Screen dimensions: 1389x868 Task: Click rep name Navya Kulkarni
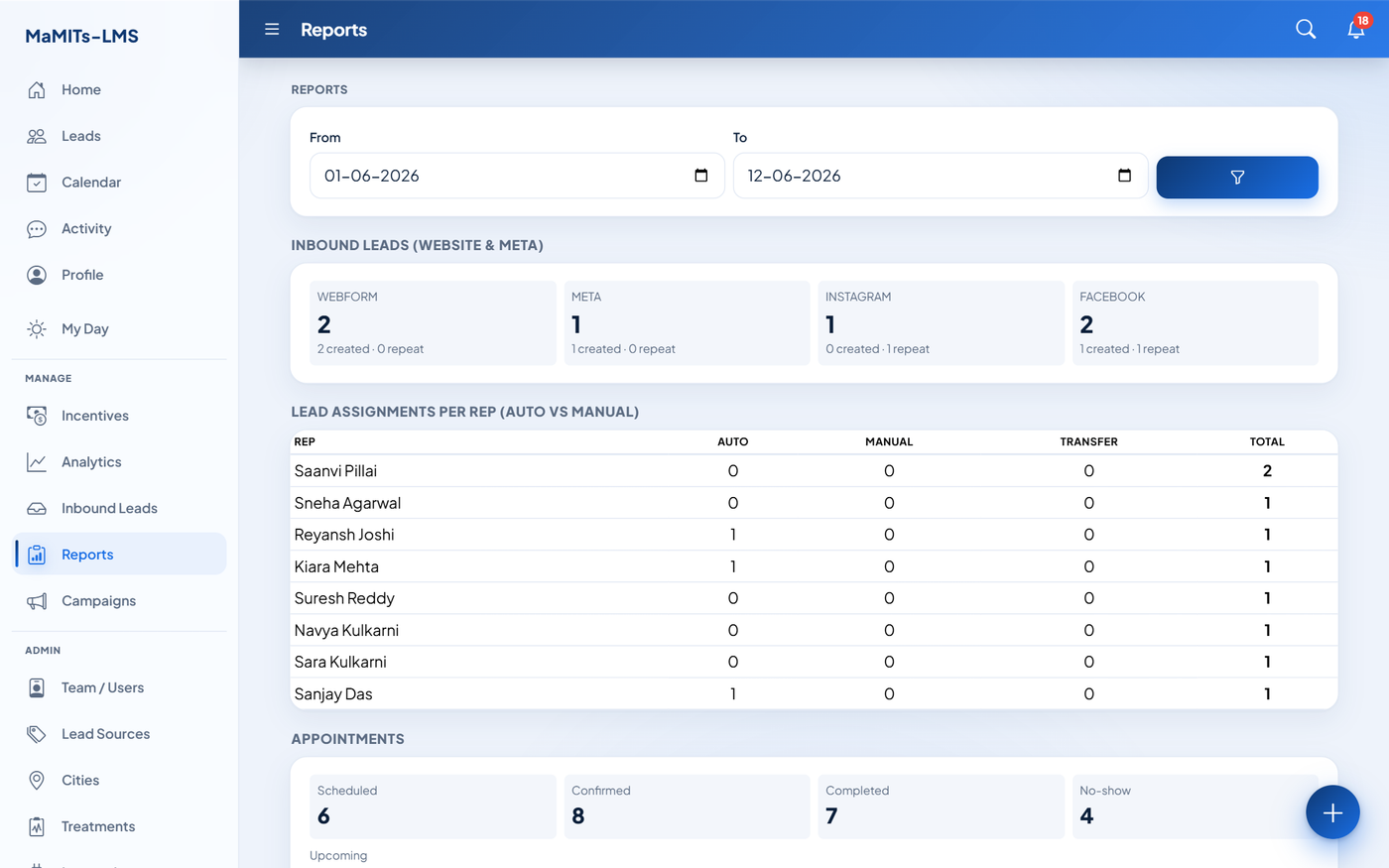tap(346, 630)
